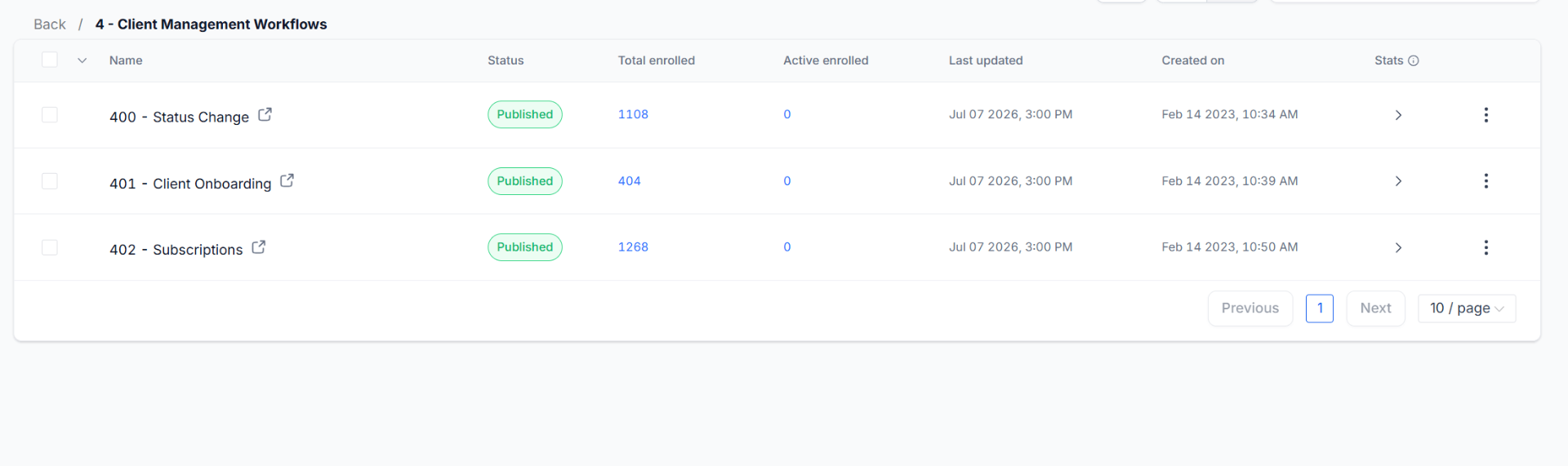Open 401 - Client Onboarding external link icon
Screen dimensions: 1568x466
[287, 181]
